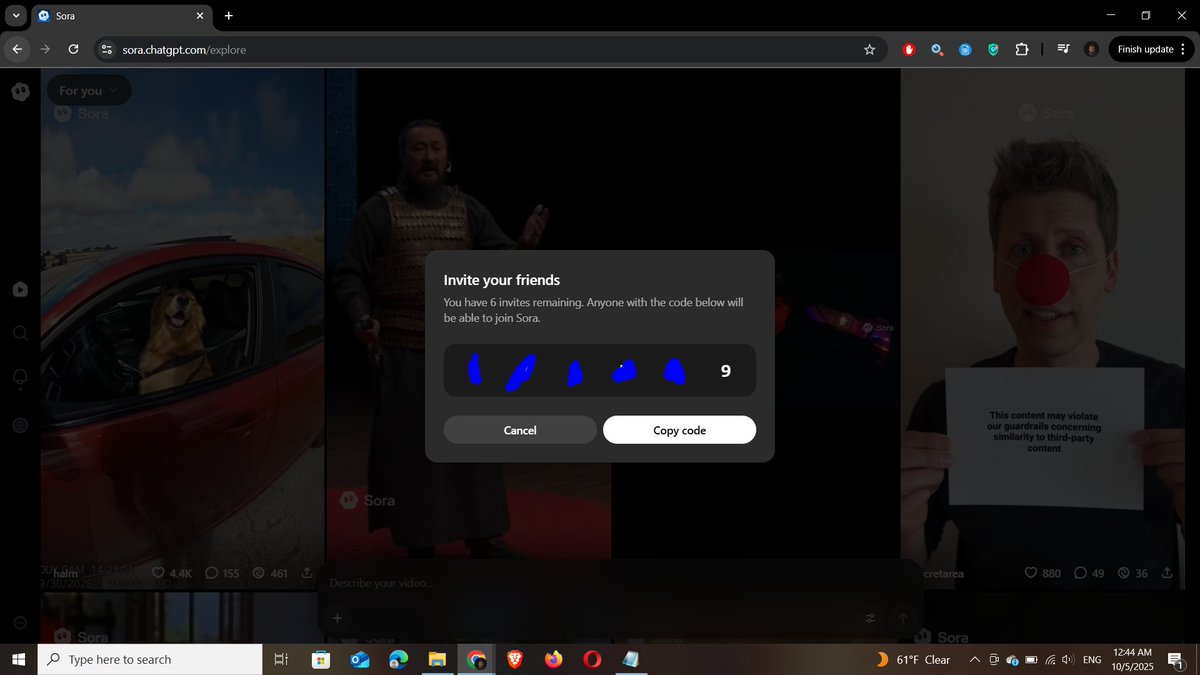Open Chrome's three-dot menu
The width and height of the screenshot is (1200, 675).
[1183, 49]
